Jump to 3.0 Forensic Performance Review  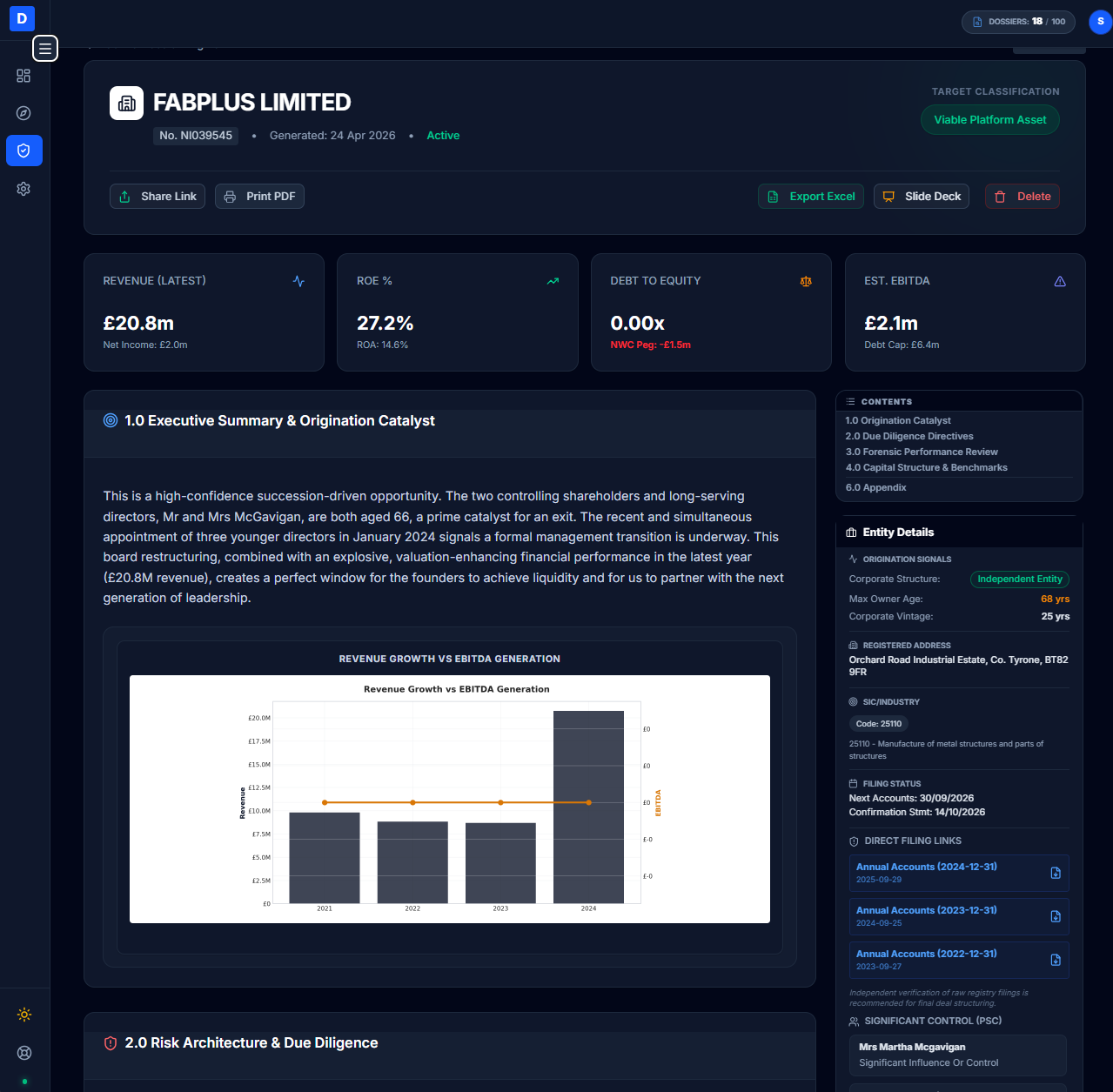pyautogui.click(x=922, y=452)
